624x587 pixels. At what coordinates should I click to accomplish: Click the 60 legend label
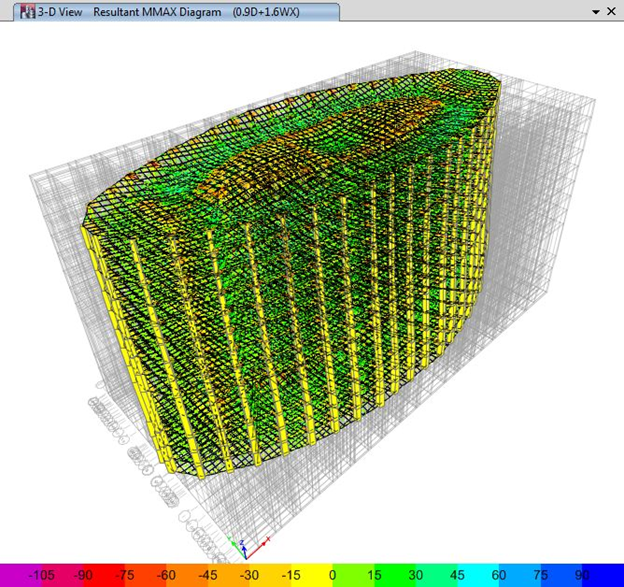[x=499, y=575]
